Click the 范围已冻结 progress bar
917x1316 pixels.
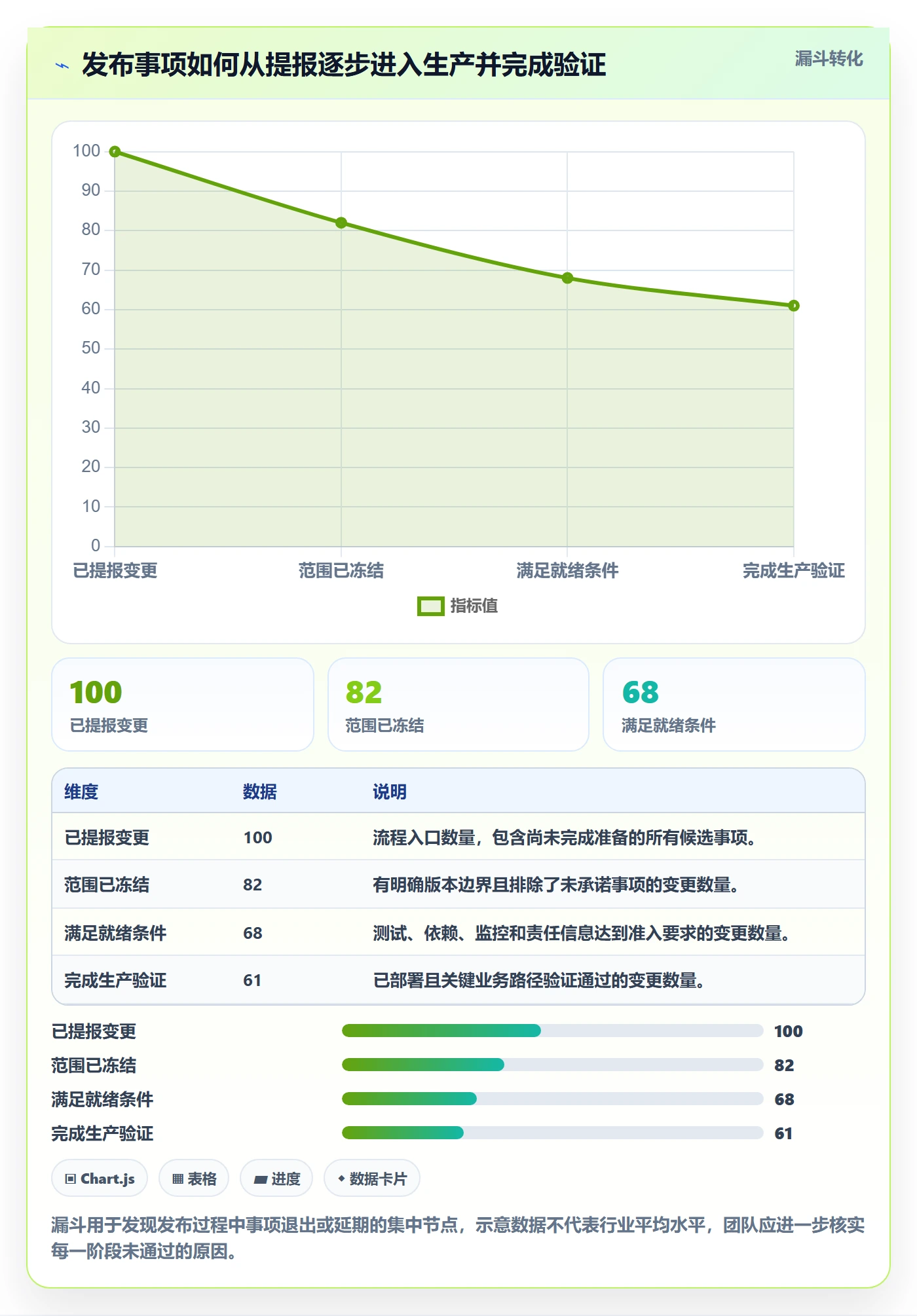553,1065
